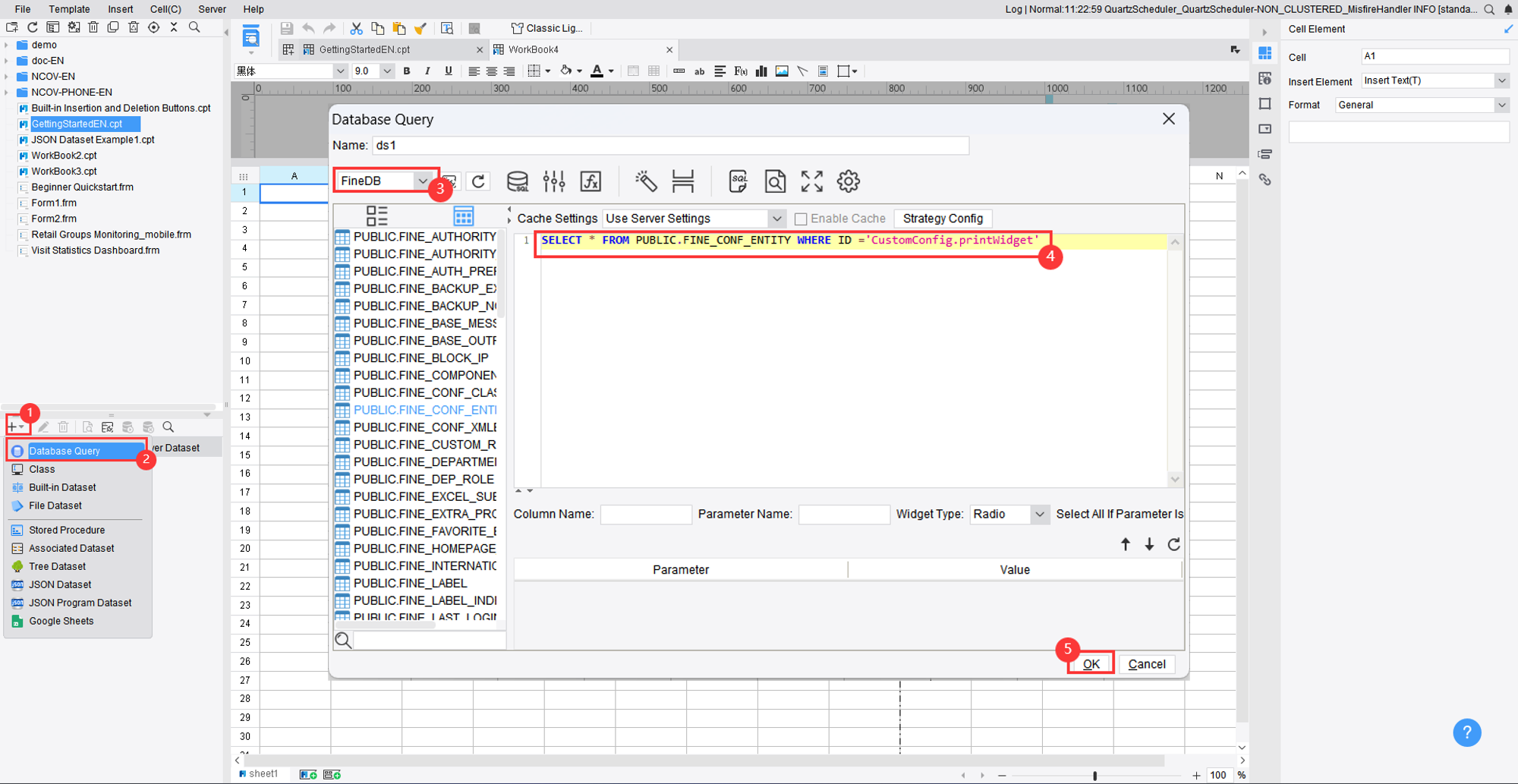Click the OK button to confirm query
The height and width of the screenshot is (784, 1518).
tap(1091, 663)
